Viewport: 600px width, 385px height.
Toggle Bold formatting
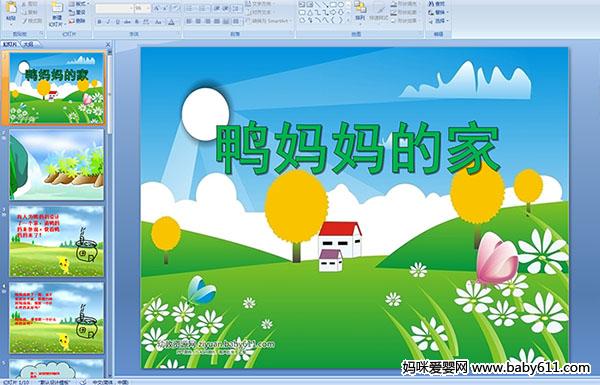(99, 22)
